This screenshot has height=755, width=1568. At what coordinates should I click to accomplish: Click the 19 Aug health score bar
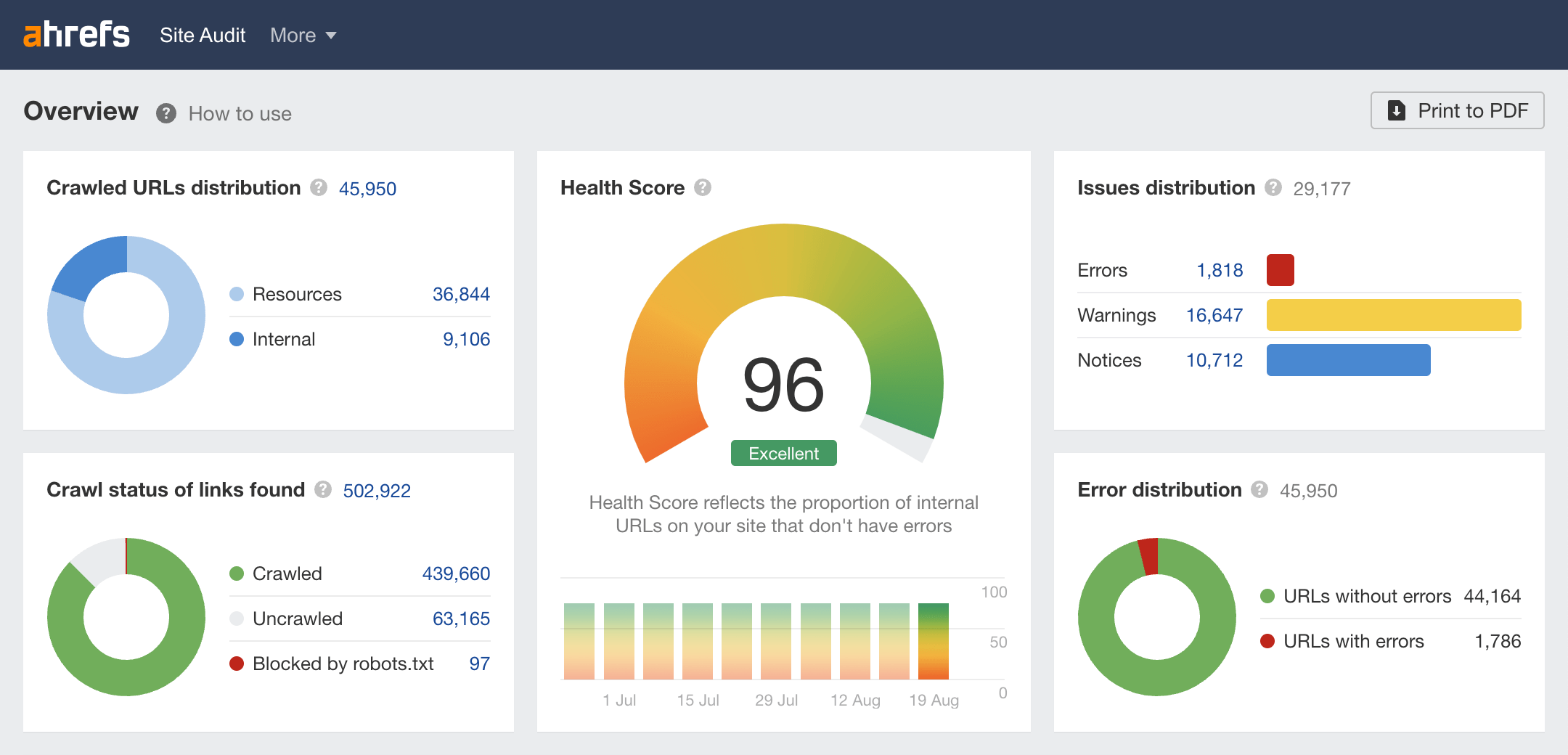pyautogui.click(x=933, y=641)
